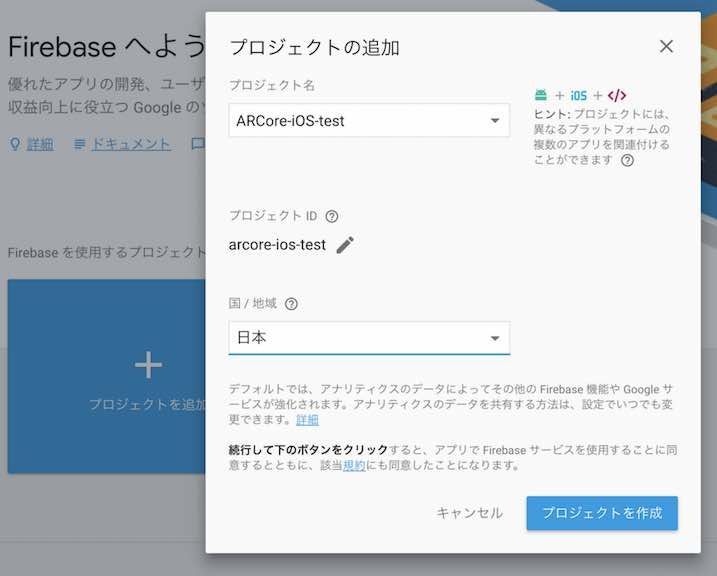Click the lightbulb icon beside 詳細
717x576 pixels.
[15, 144]
